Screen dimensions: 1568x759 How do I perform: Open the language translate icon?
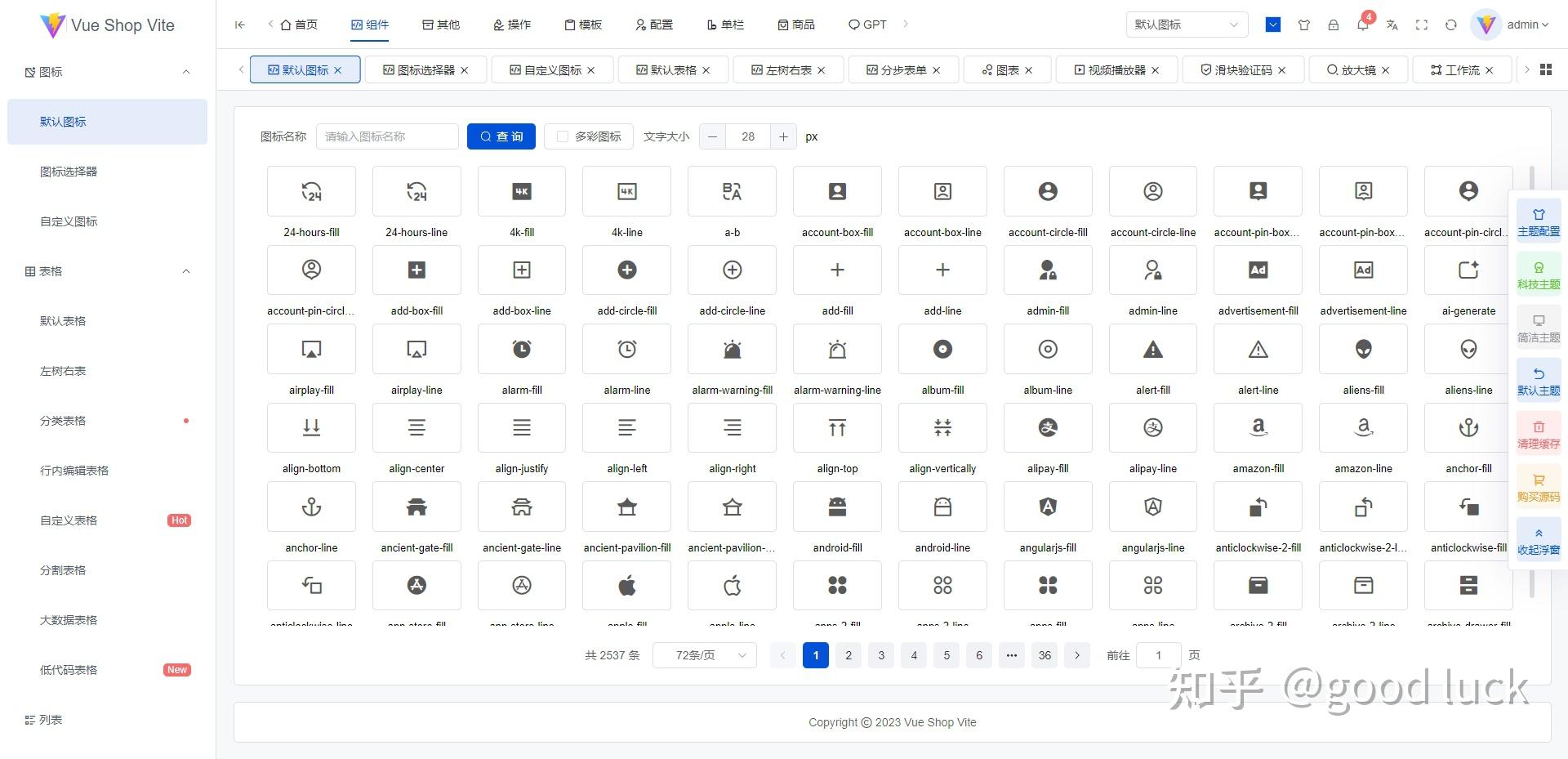(1392, 25)
